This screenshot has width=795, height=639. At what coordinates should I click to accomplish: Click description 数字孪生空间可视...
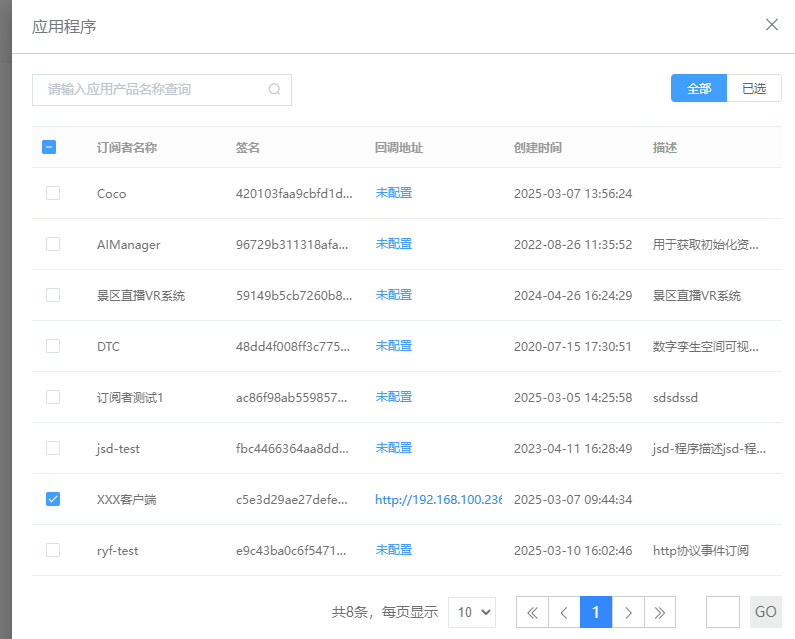[x=706, y=346]
